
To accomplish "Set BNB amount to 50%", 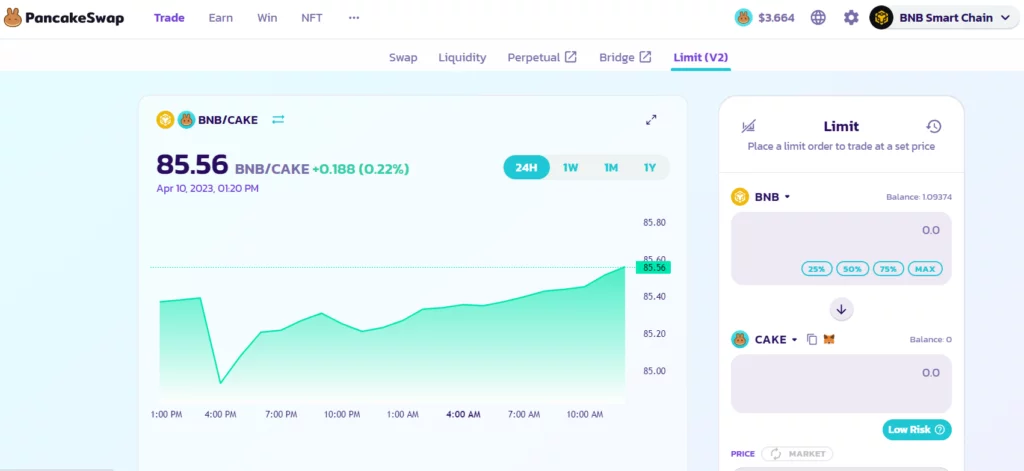I will 852,268.
